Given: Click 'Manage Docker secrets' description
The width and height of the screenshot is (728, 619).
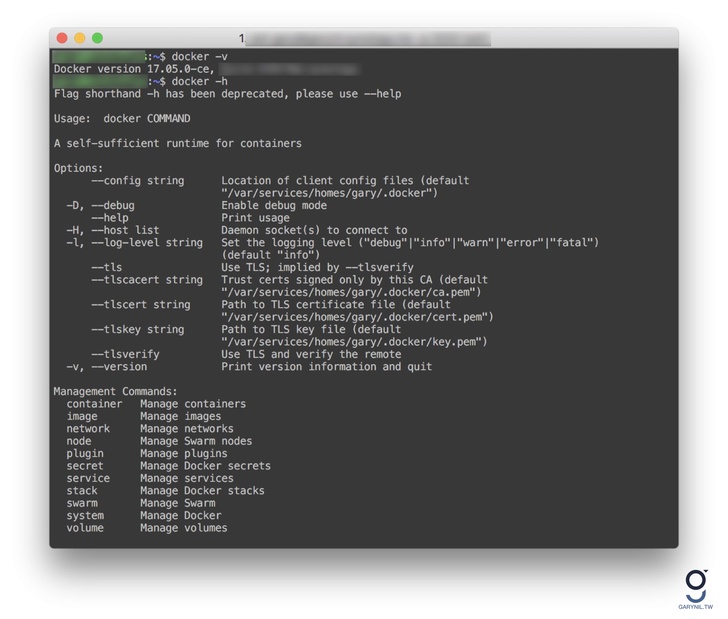Looking at the screenshot, I should 206,466.
